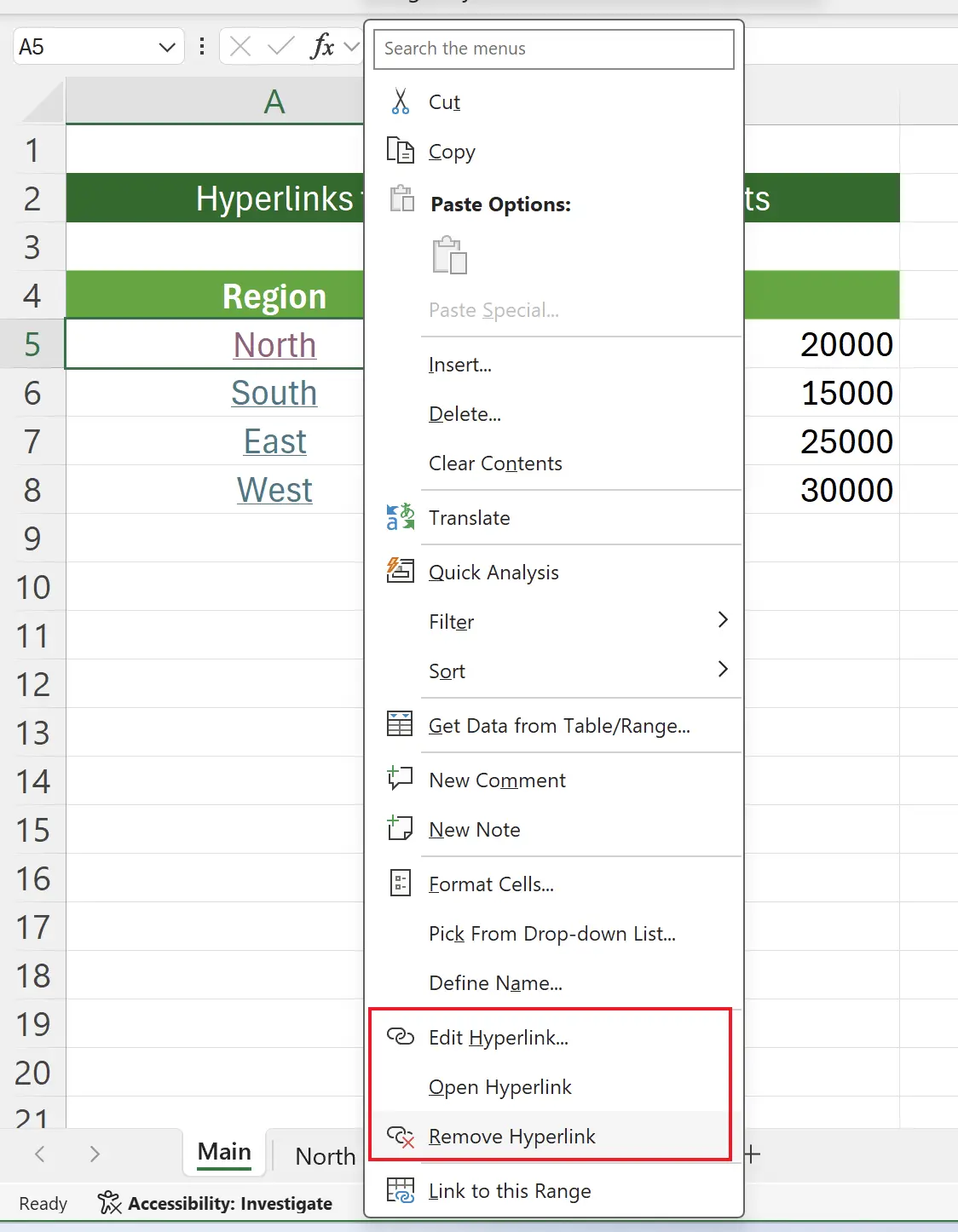Open Quick Analysis from context menu
958x1232 pixels.
pos(493,573)
